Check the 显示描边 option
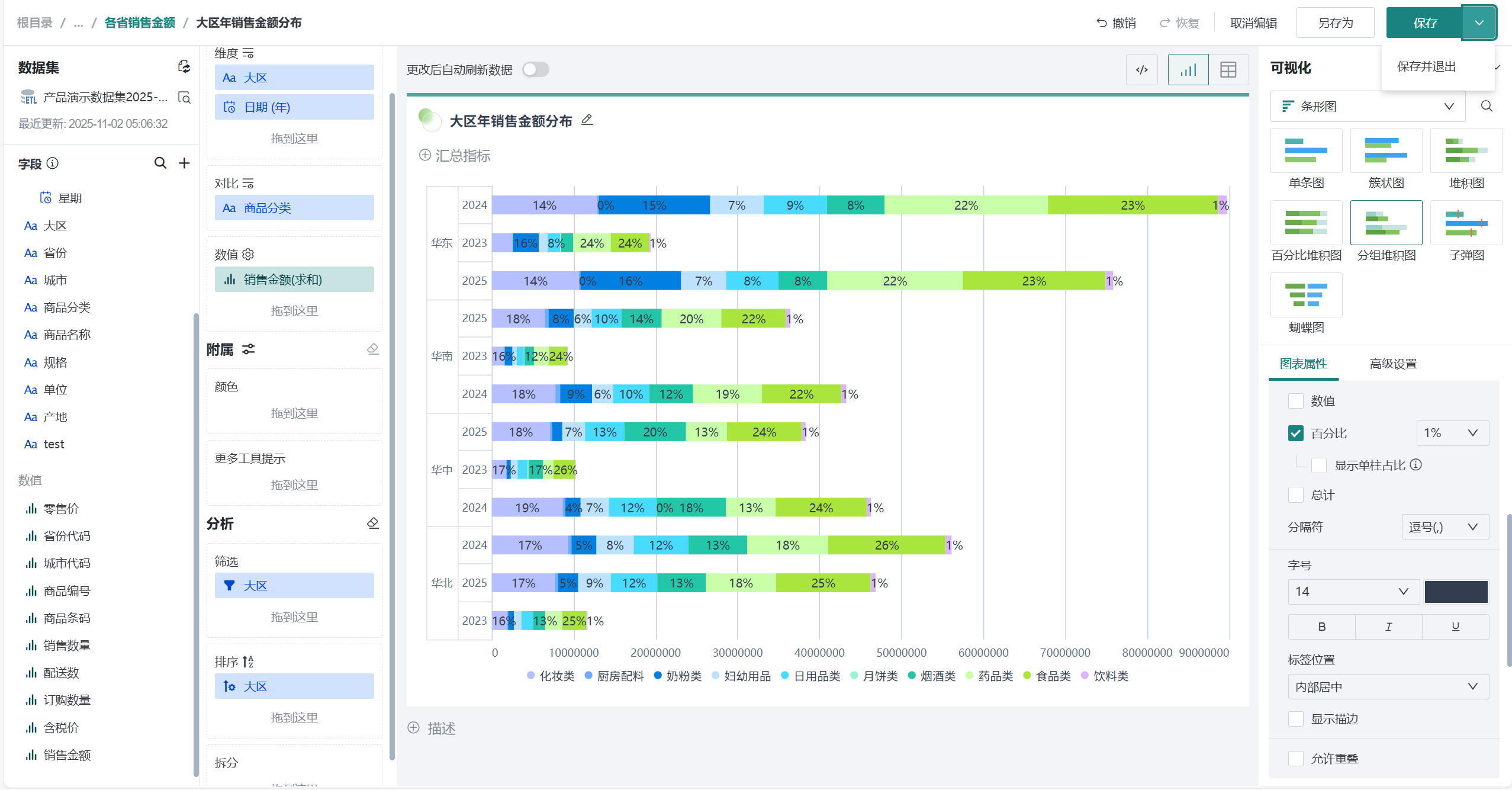The image size is (1512, 790). [x=1296, y=719]
